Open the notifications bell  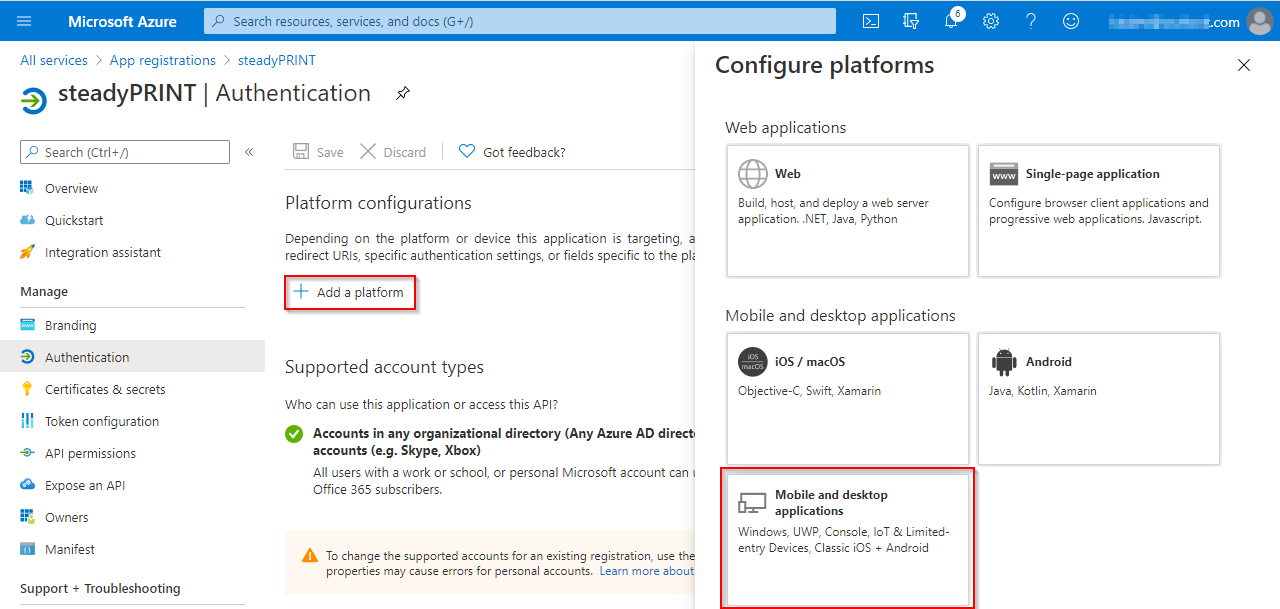951,21
